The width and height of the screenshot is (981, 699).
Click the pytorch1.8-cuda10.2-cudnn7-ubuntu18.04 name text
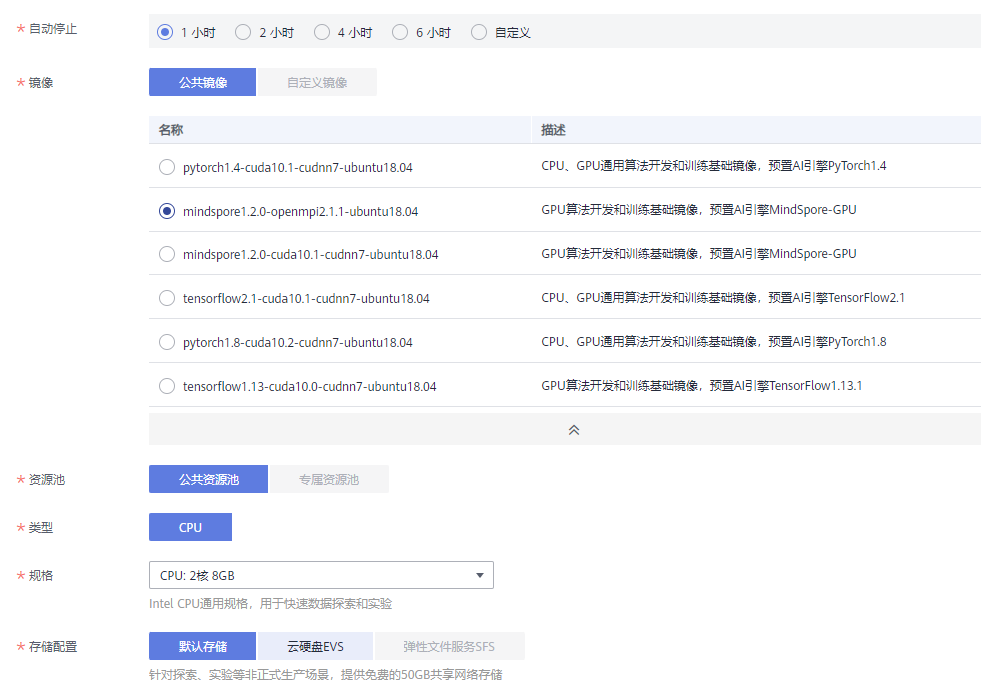point(298,342)
